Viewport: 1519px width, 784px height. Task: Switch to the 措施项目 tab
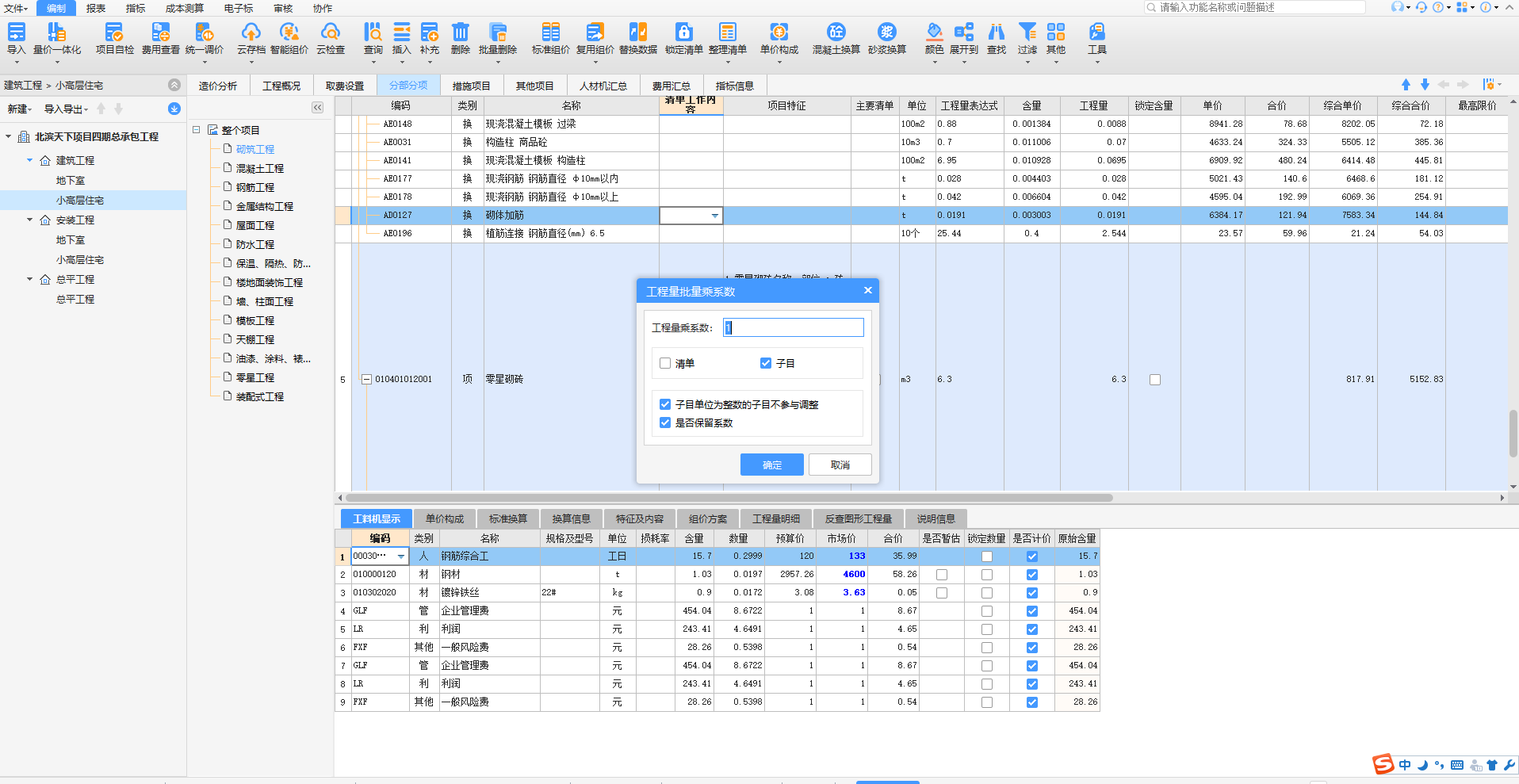click(x=471, y=86)
